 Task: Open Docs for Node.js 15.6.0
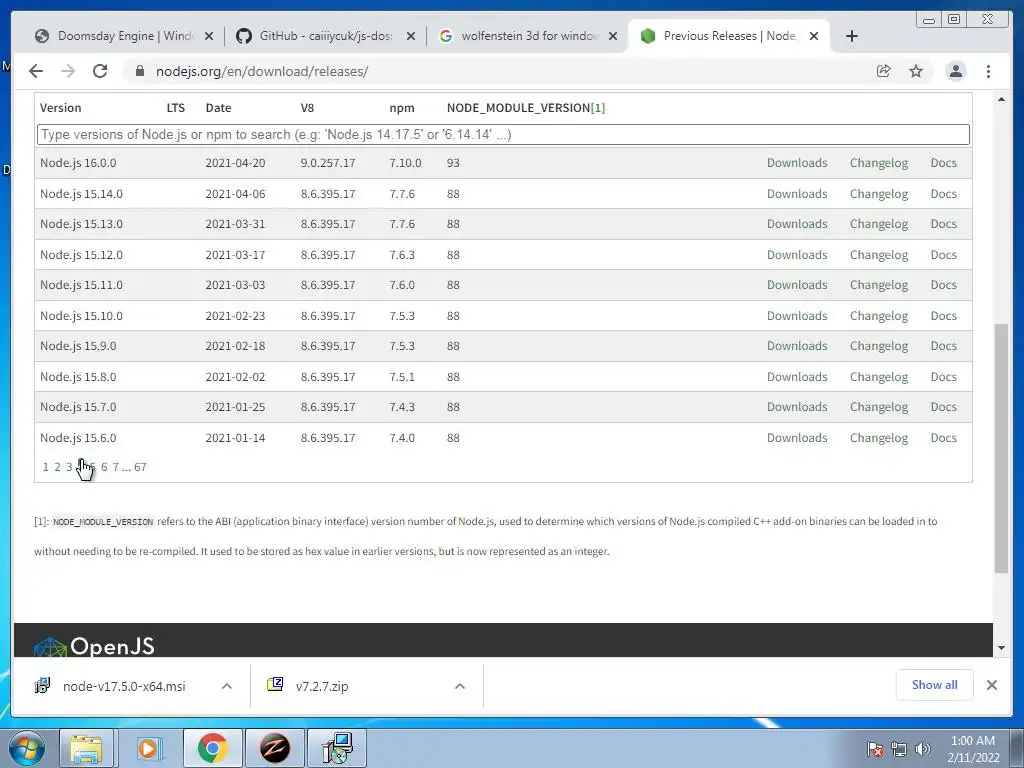[943, 438]
